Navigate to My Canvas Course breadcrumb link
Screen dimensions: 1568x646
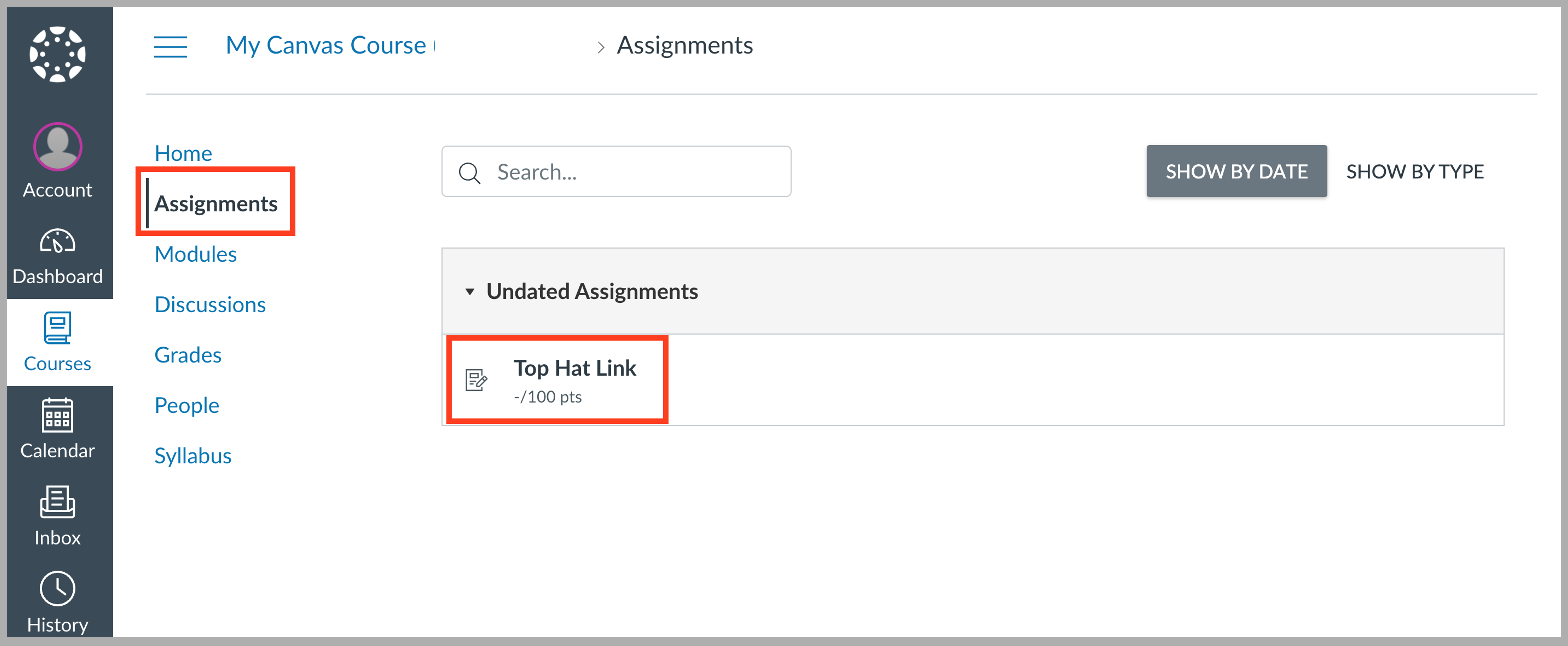click(326, 45)
